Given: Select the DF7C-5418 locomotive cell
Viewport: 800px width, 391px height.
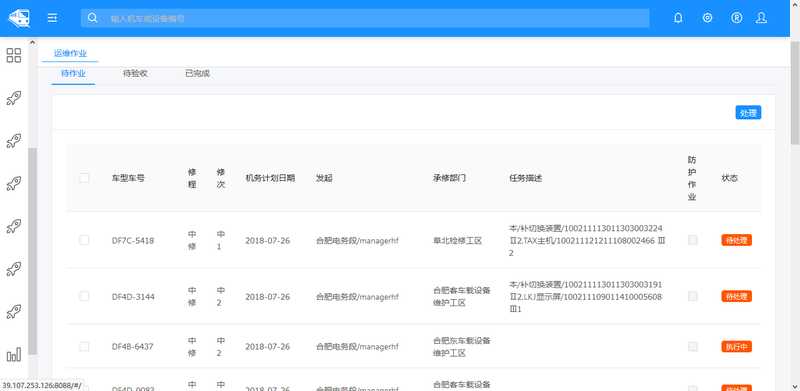Looking at the screenshot, I should tap(133, 240).
